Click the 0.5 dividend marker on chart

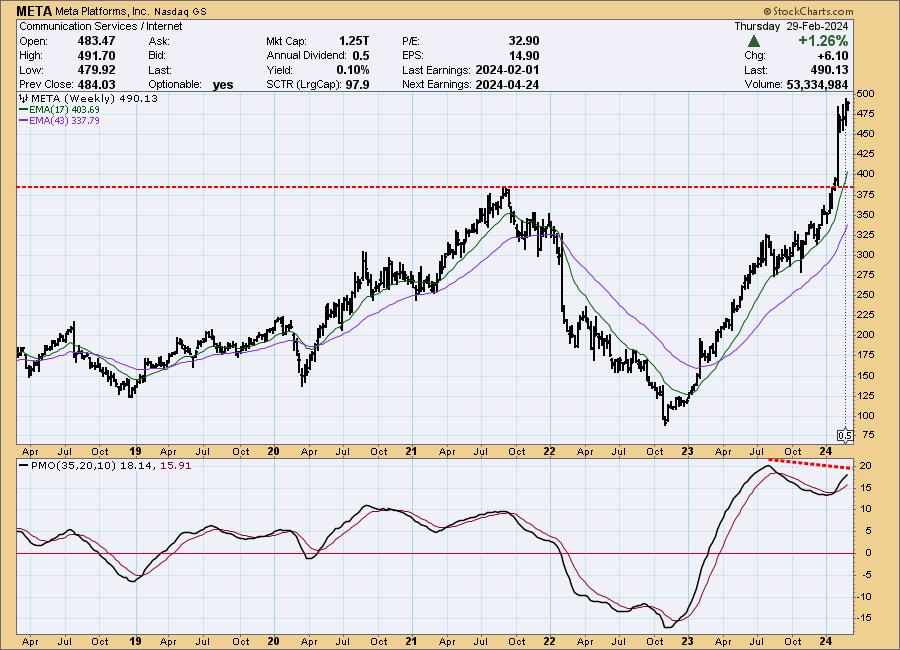844,435
